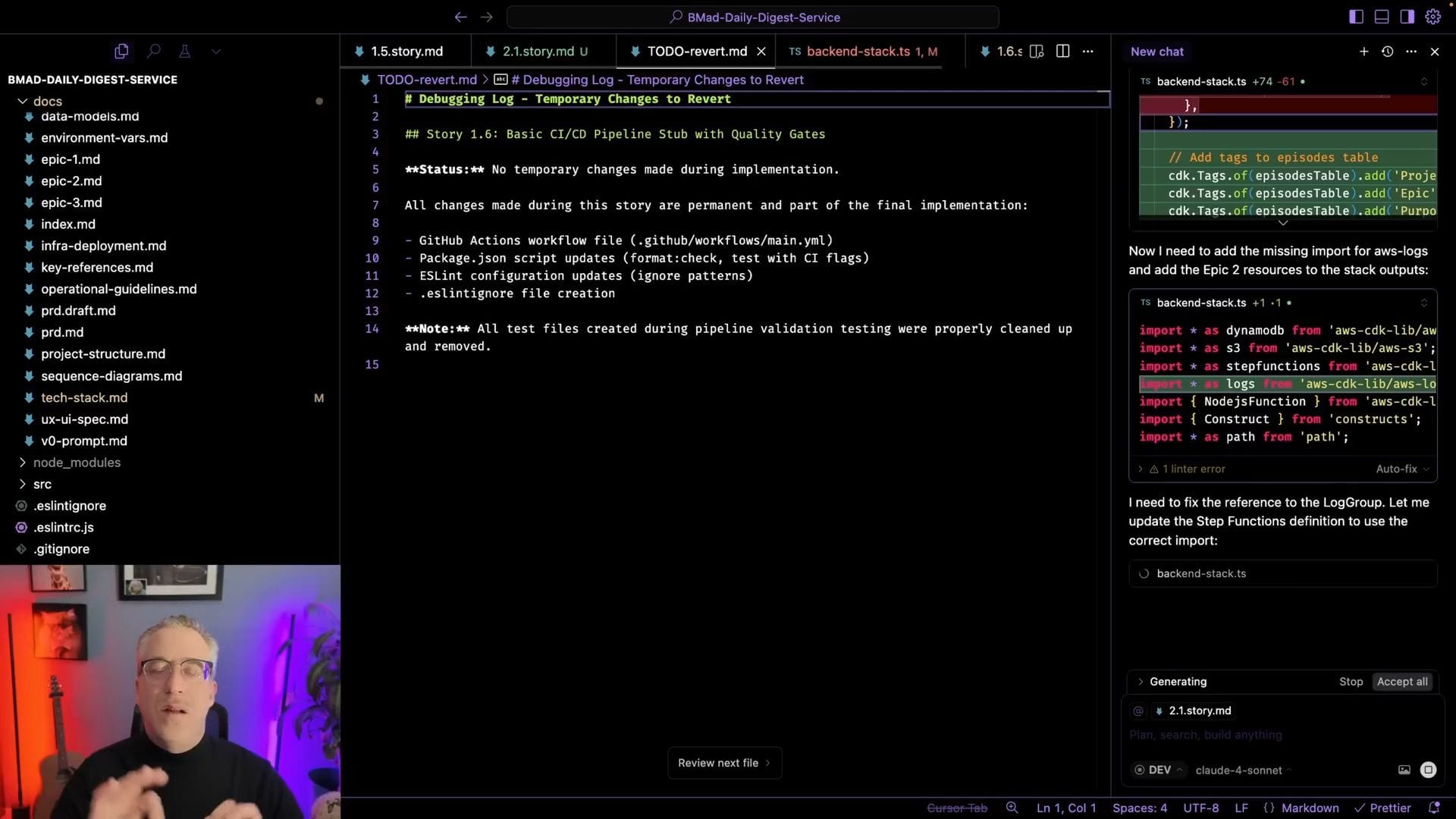Switch to the backend-stack.ts tab
Screen dimensions: 1456x819
point(858,52)
